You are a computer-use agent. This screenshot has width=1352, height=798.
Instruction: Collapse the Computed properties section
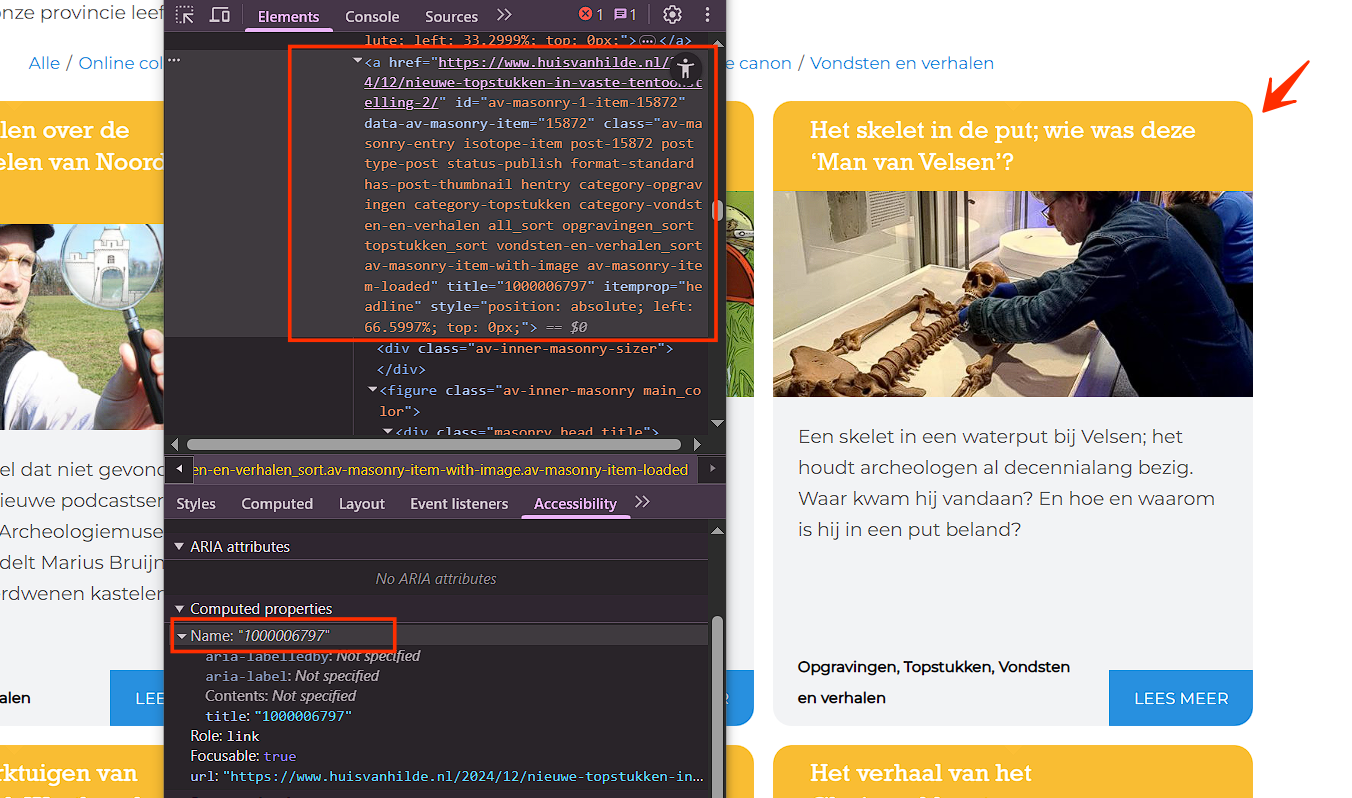180,609
